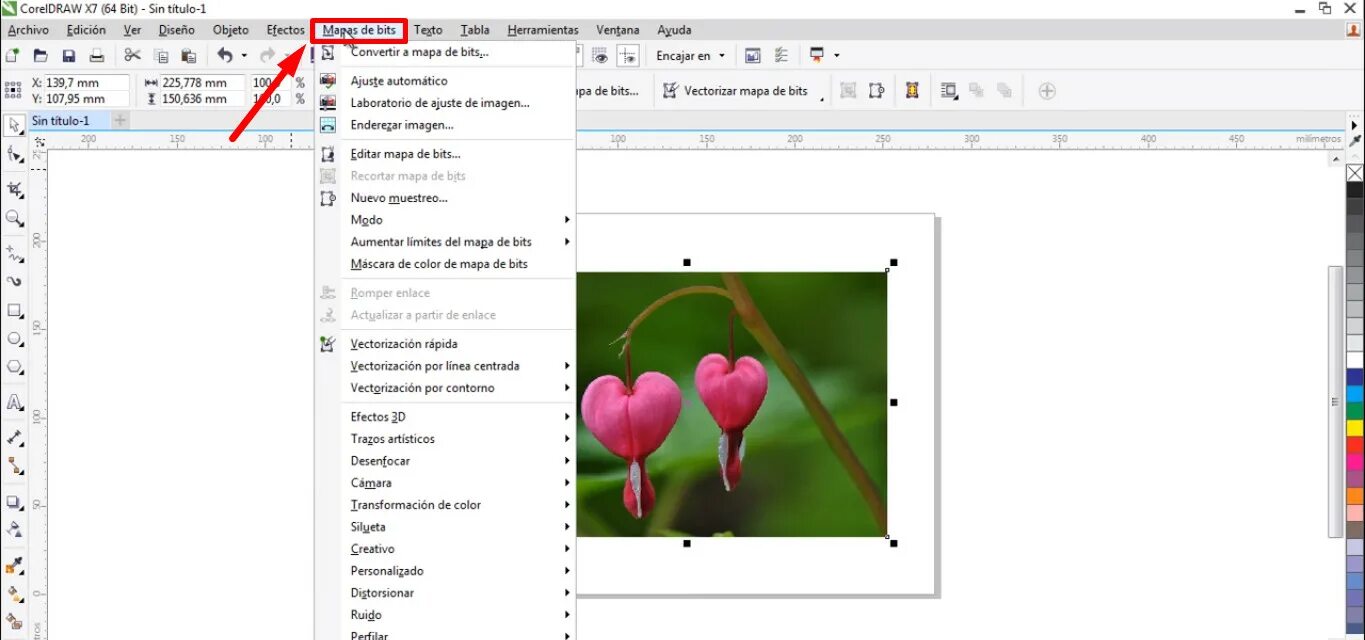Create a new document with the toolbar icon
1365x640 pixels.
point(13,56)
